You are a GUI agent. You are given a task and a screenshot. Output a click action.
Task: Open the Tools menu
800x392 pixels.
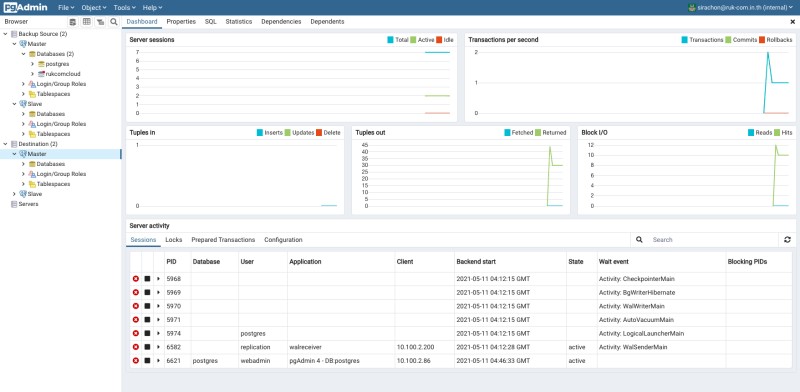(x=124, y=8)
